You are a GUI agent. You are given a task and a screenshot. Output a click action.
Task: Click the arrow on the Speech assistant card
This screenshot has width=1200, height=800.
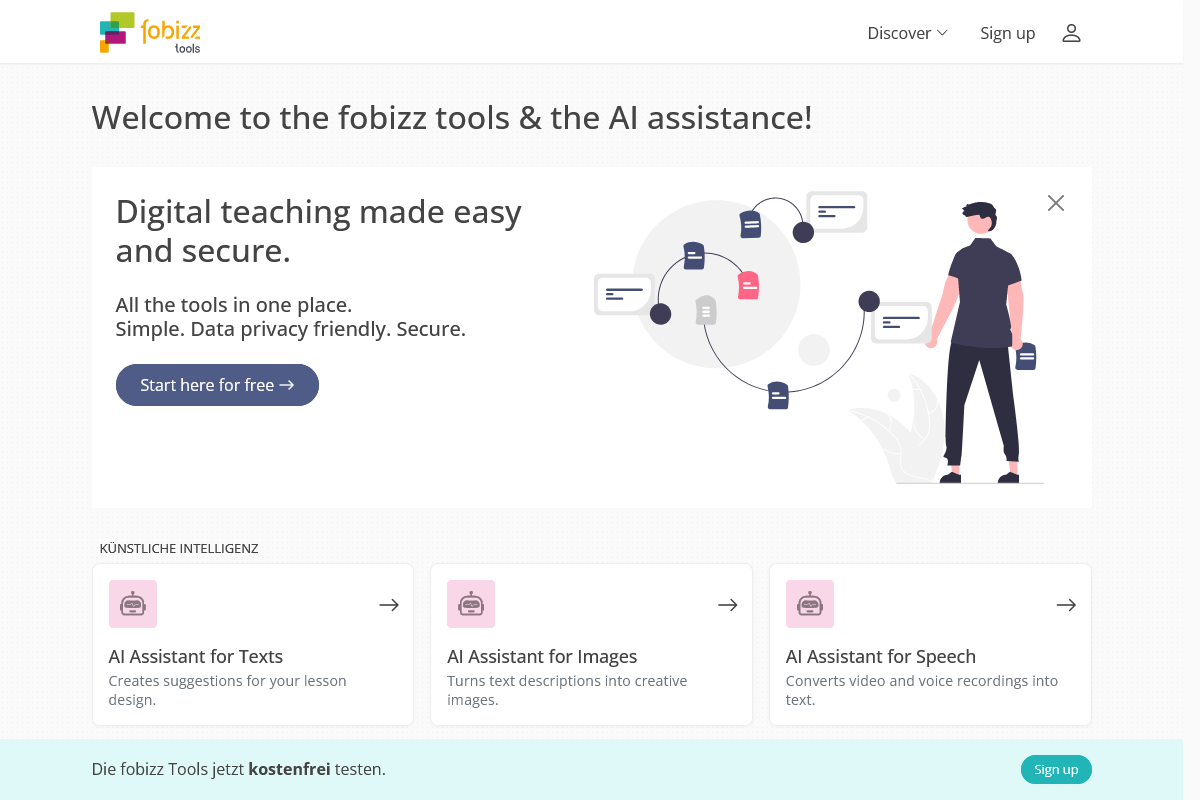pyautogui.click(x=1066, y=604)
